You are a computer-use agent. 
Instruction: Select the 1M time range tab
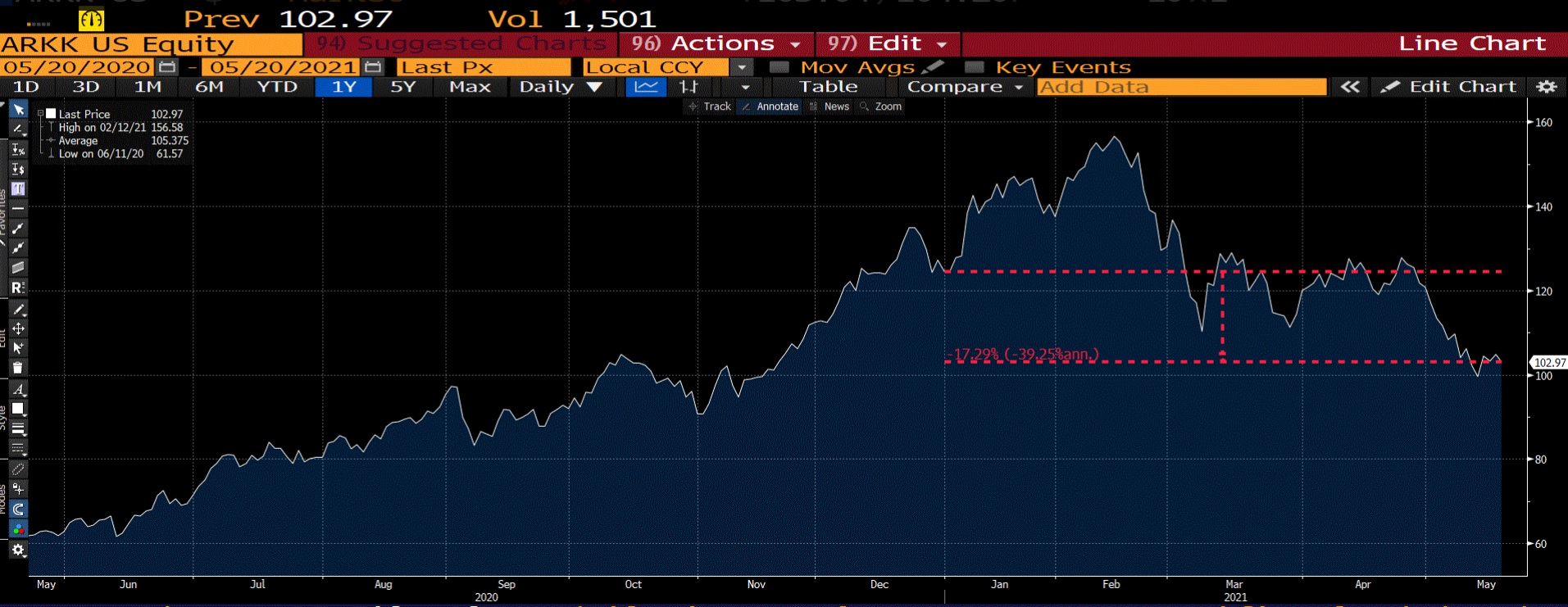coord(148,87)
